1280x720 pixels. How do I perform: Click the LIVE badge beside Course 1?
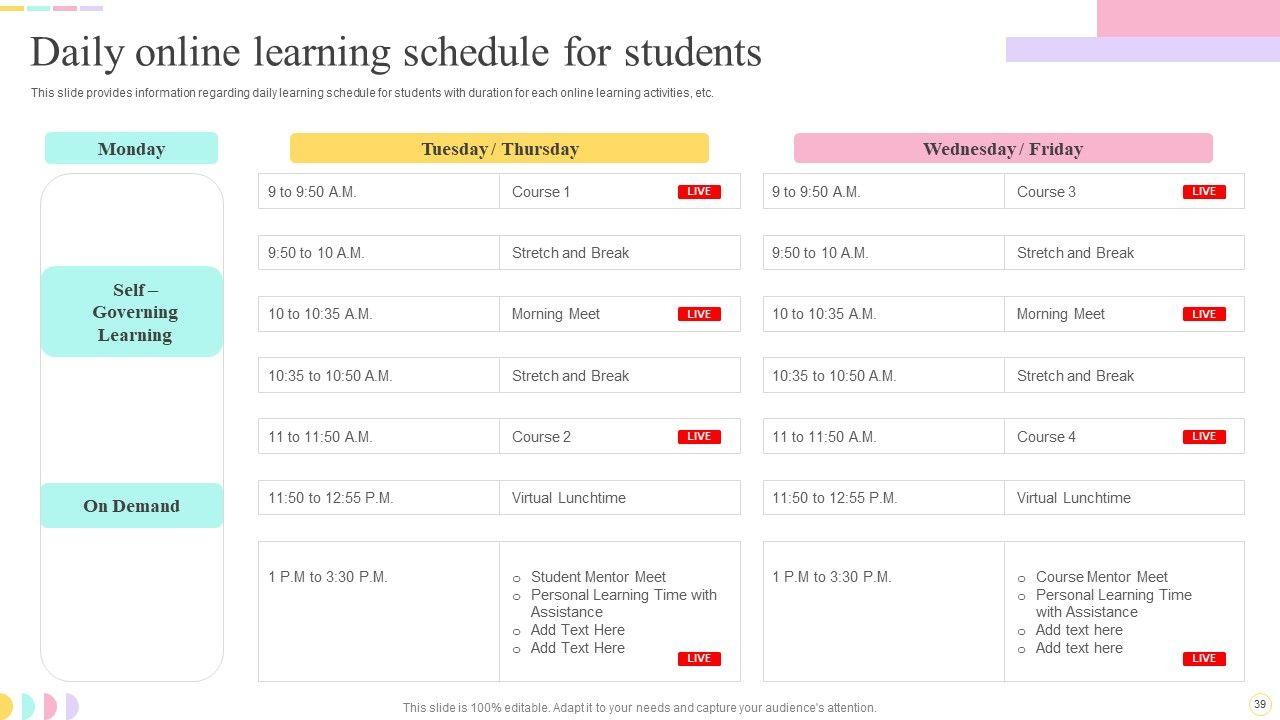[x=699, y=192]
